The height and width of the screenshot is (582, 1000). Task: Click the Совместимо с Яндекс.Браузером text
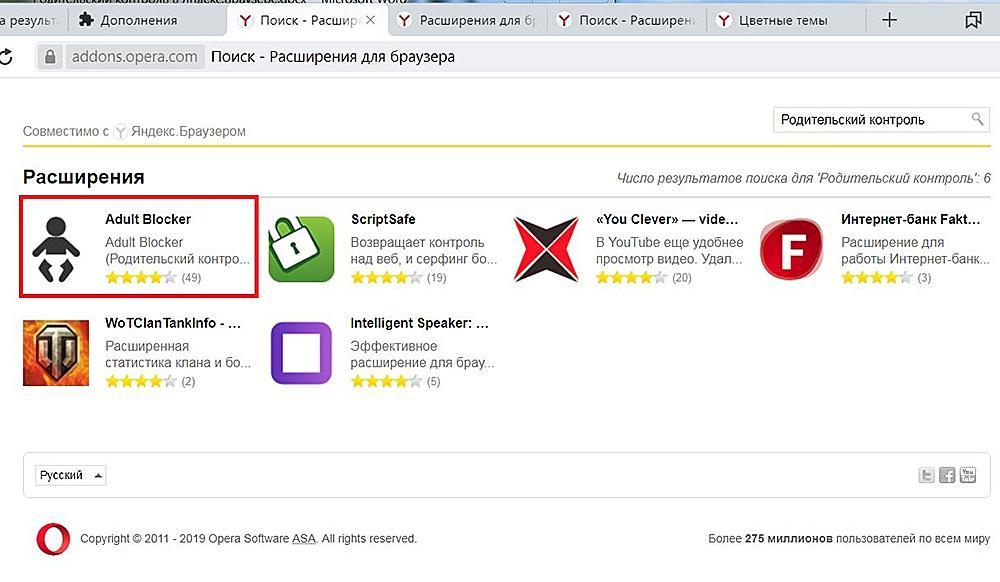[134, 131]
